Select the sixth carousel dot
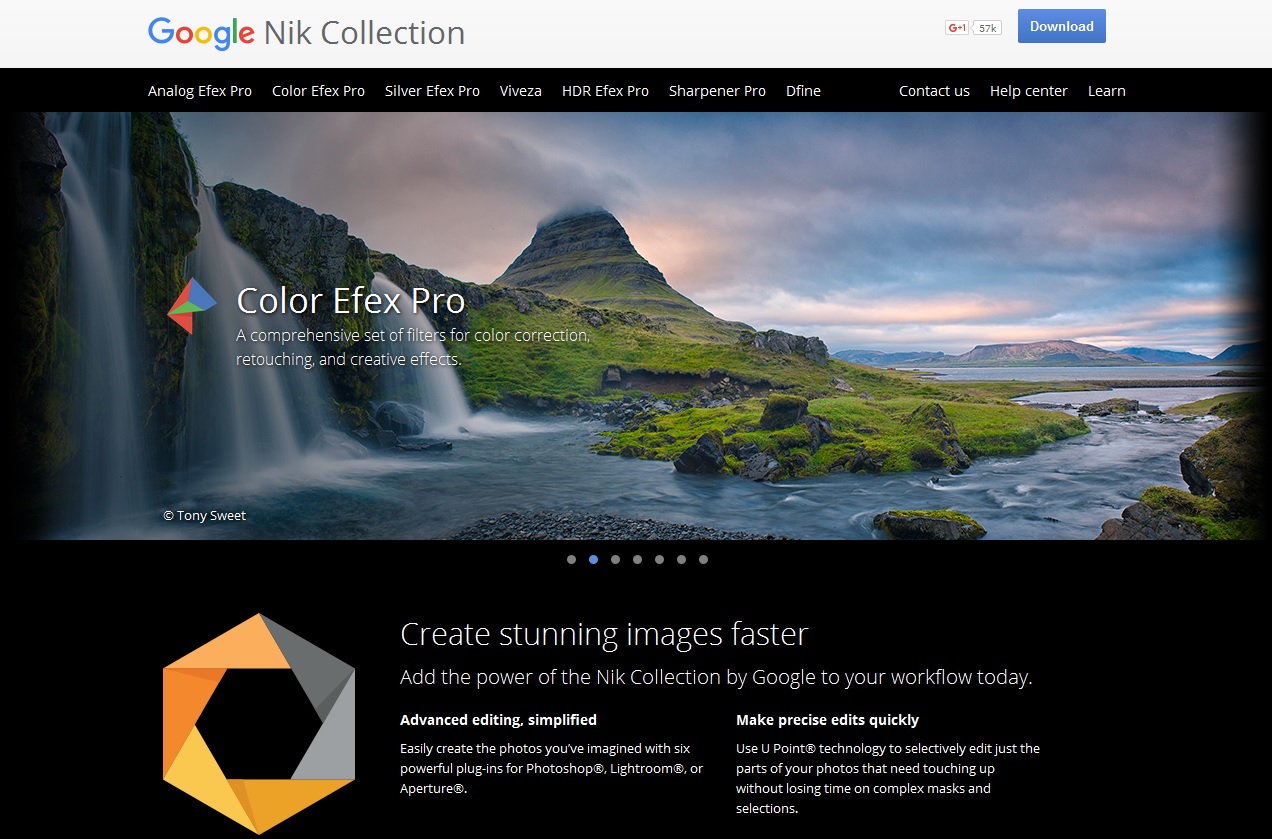 (682, 560)
